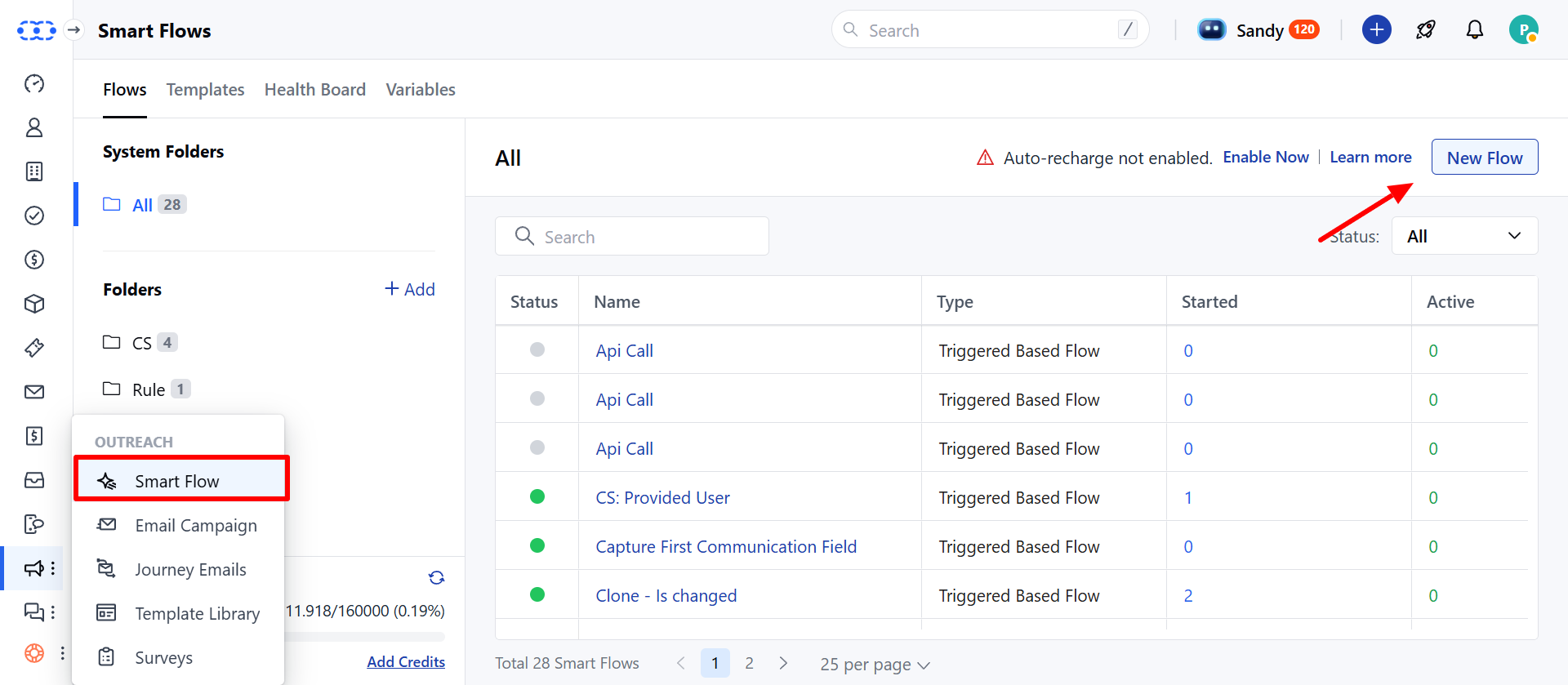Click the dashboard gauge sidebar icon
The height and width of the screenshot is (685, 1568).
click(x=34, y=83)
